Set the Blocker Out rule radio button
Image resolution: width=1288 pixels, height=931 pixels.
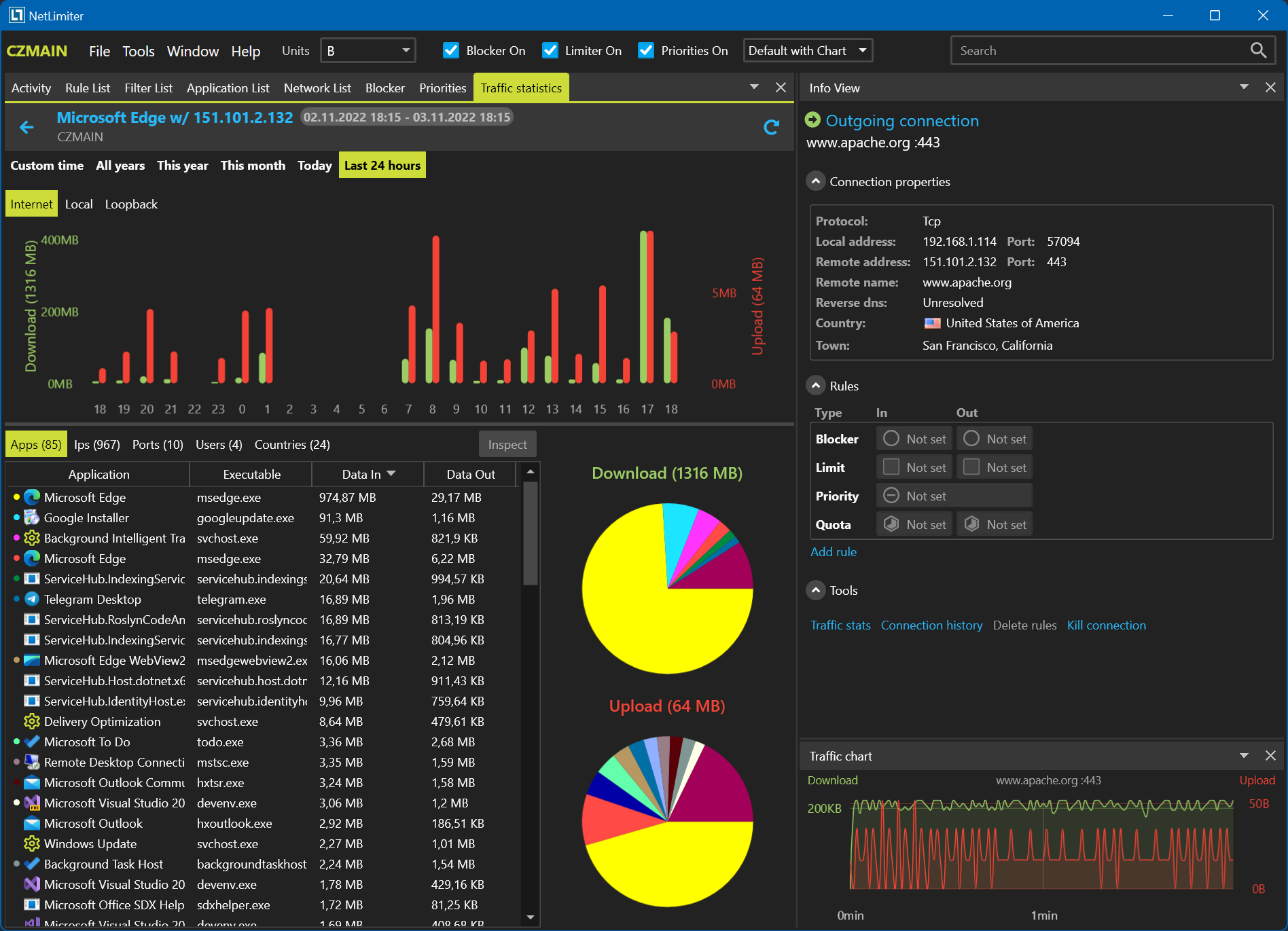[x=971, y=439]
